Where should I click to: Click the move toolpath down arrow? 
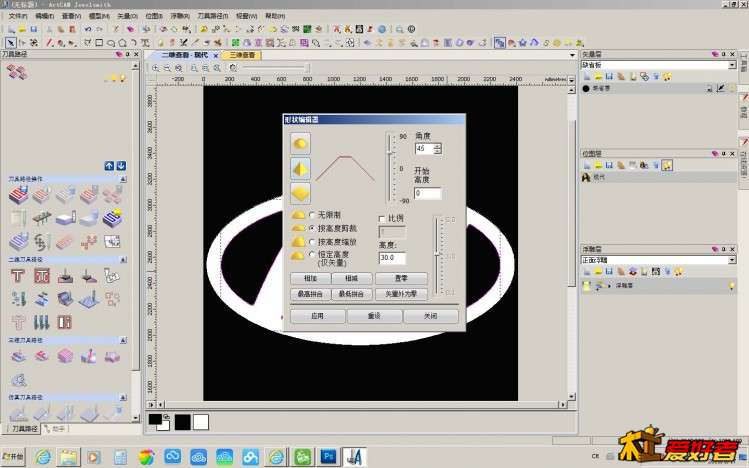121,166
